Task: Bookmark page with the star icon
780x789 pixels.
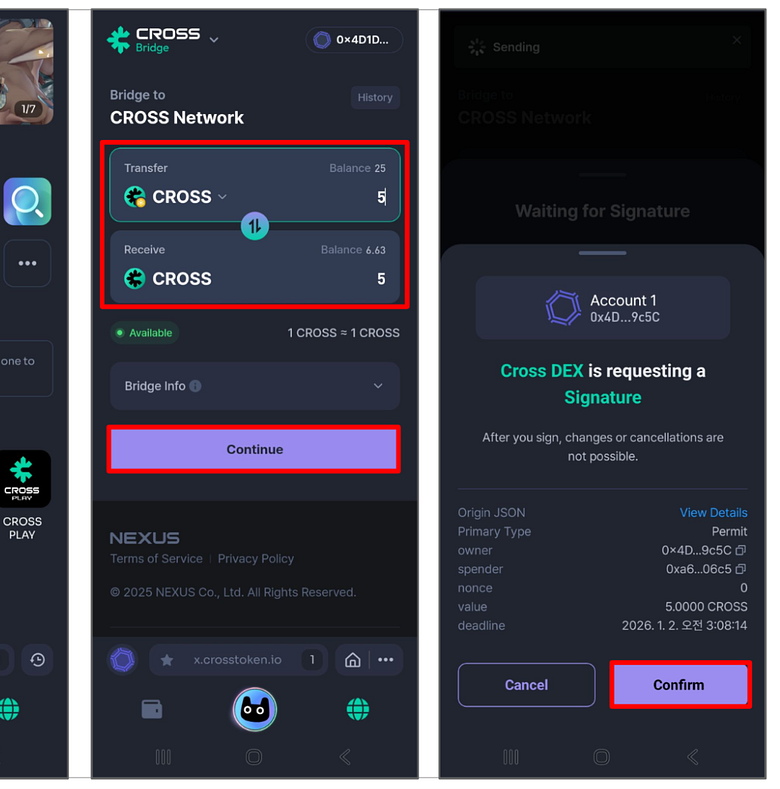Action: 167,660
